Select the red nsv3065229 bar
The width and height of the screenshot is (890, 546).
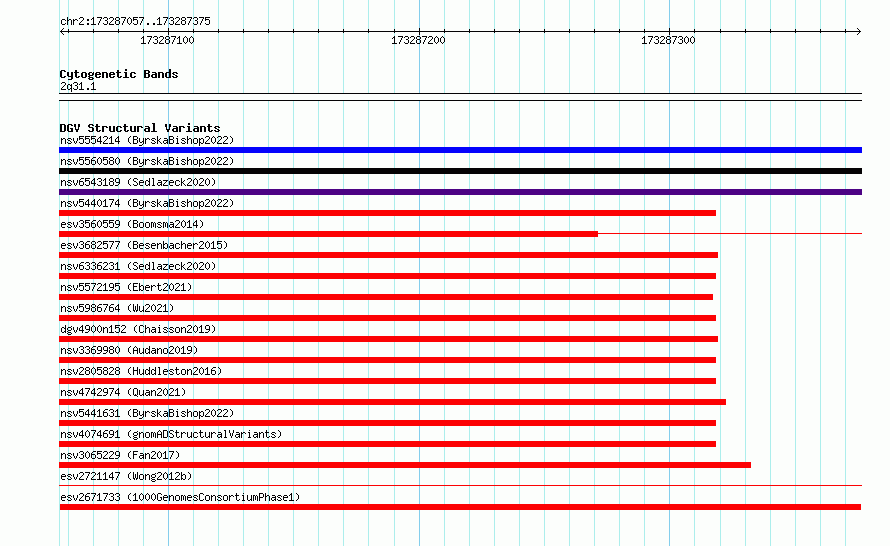pos(405,465)
